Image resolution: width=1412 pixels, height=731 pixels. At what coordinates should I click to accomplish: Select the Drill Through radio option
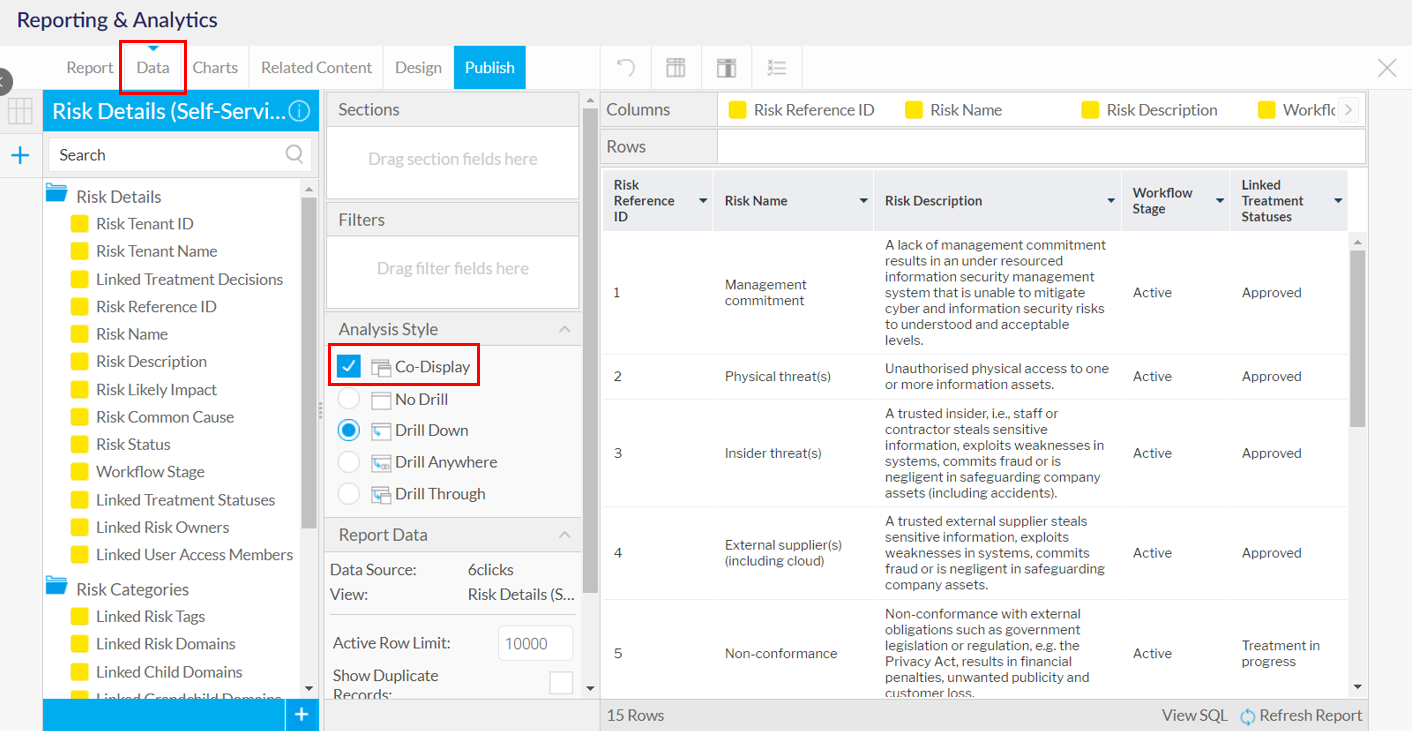pos(349,493)
